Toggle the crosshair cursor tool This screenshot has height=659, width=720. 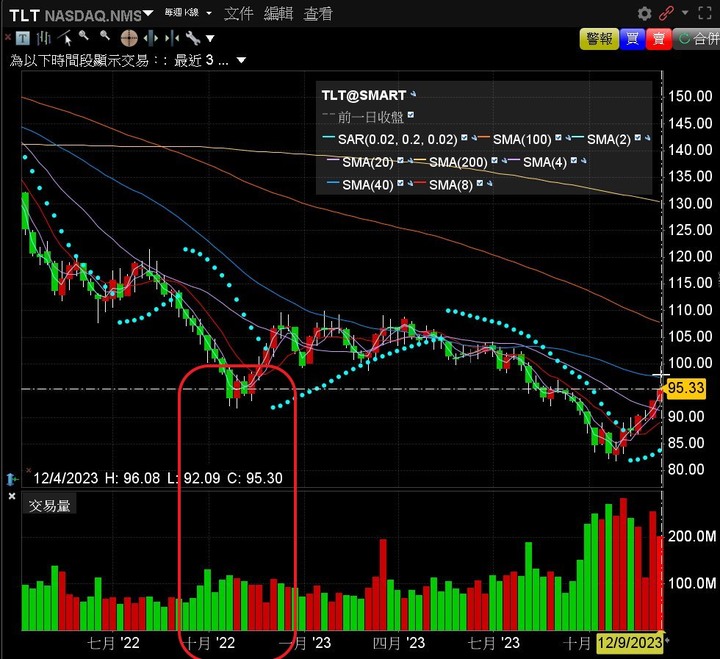coord(129,38)
